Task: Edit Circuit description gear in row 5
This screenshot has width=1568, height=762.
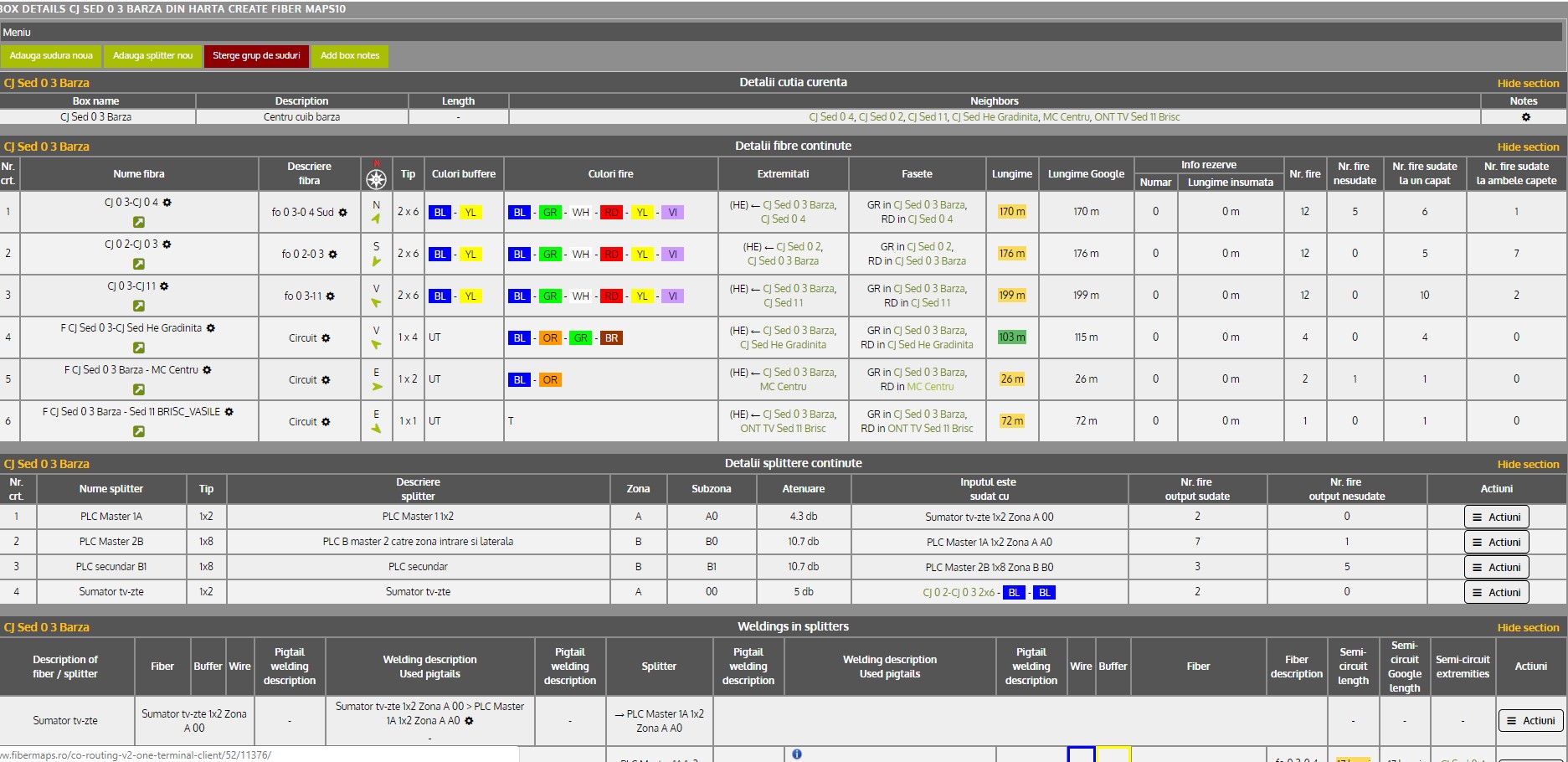Action: click(326, 380)
